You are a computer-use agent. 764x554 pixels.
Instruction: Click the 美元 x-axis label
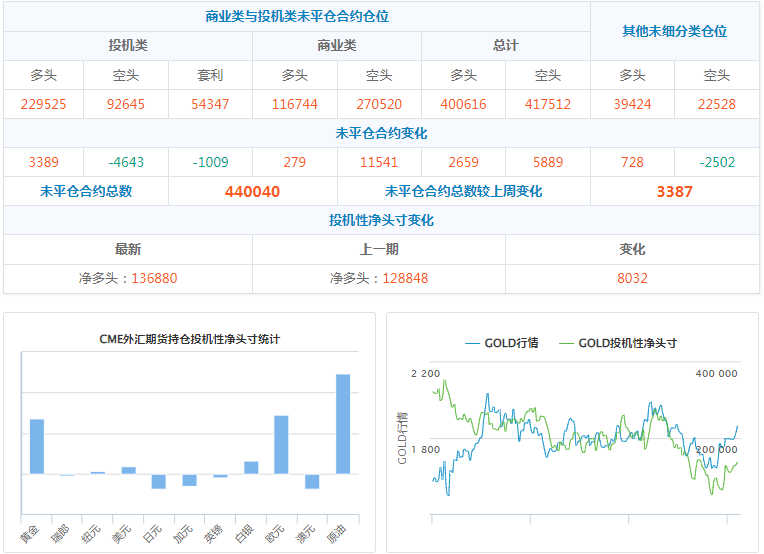[125, 532]
